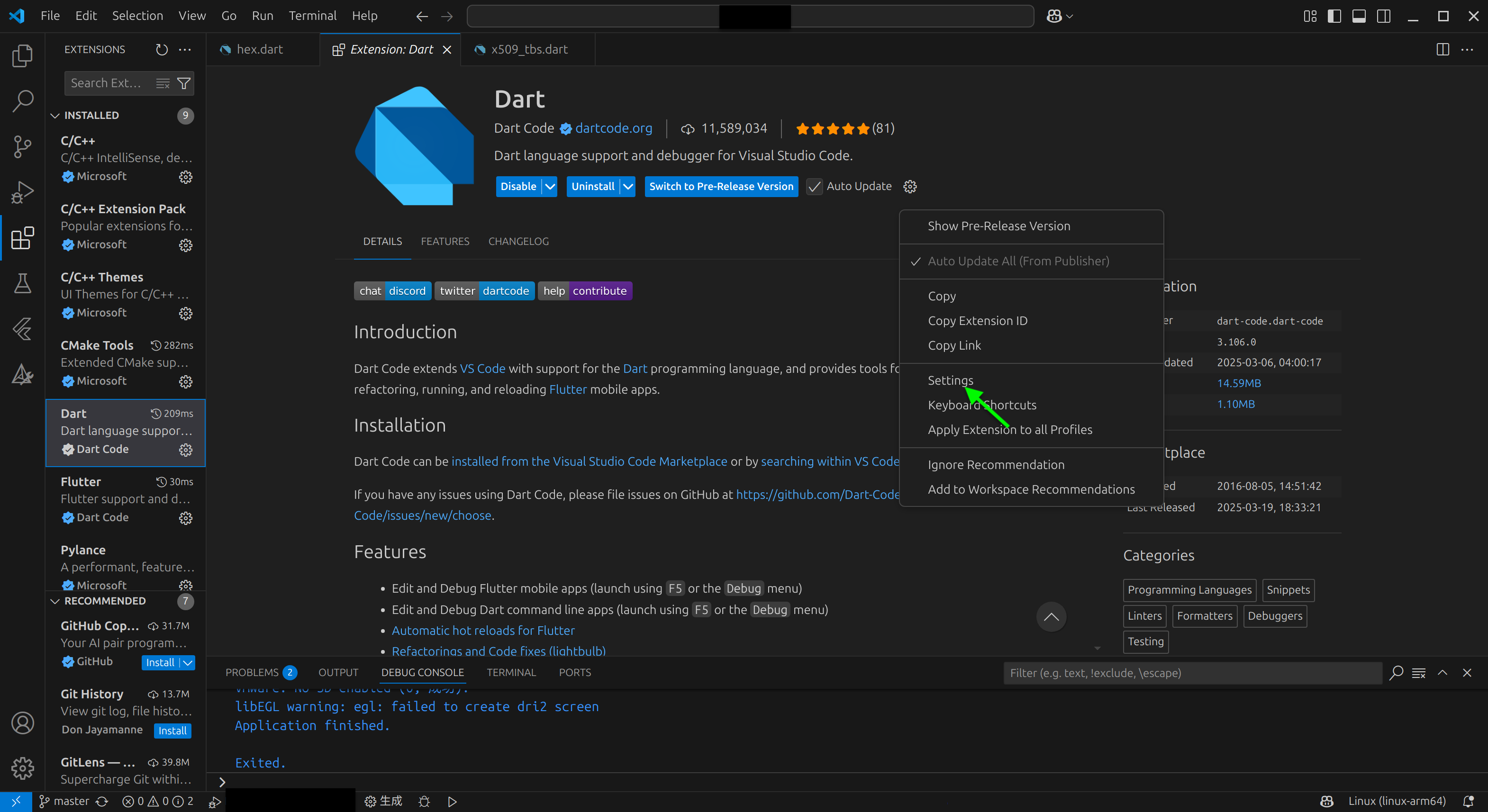The width and height of the screenshot is (1488, 812).
Task: Click in the debug console filter field
Action: pos(1192,673)
